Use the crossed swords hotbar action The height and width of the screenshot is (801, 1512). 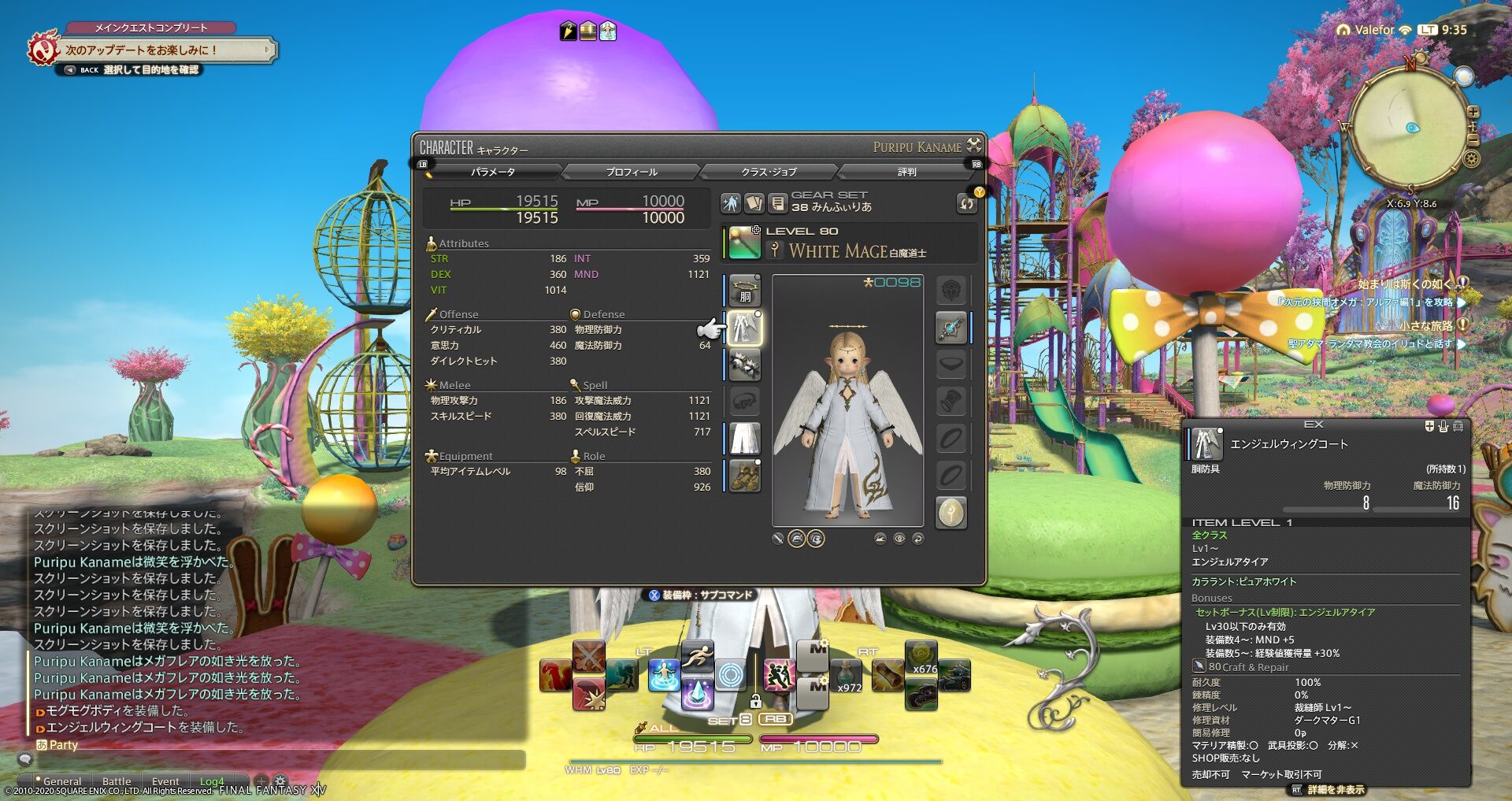tap(588, 656)
